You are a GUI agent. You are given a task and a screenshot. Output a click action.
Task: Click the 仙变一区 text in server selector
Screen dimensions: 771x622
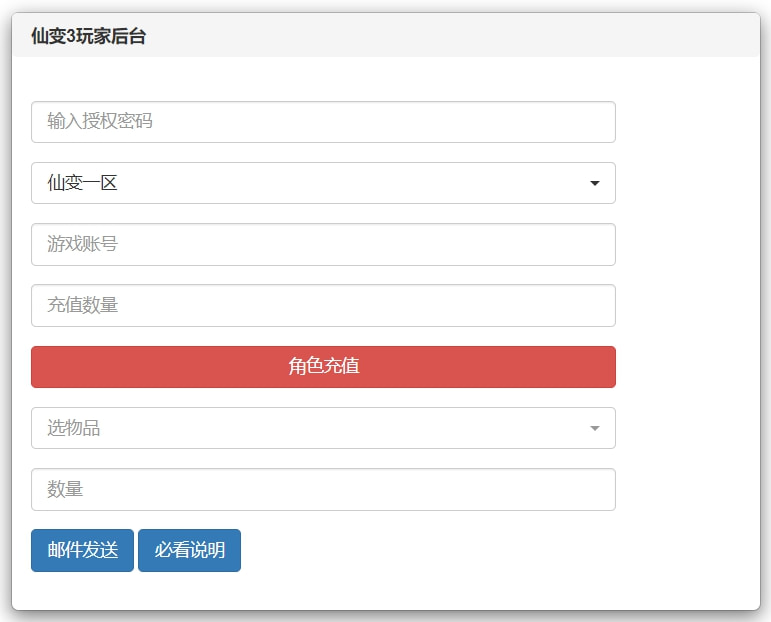point(82,183)
